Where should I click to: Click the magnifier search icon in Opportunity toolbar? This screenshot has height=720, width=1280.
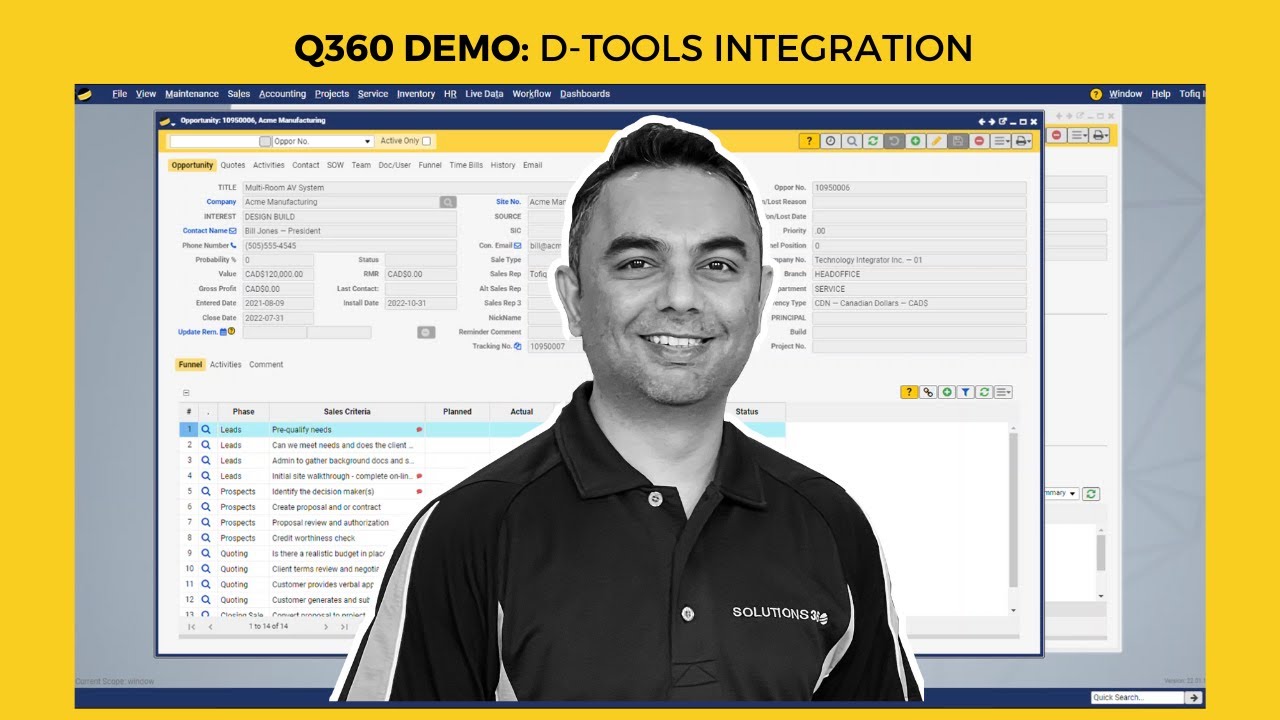pos(852,141)
